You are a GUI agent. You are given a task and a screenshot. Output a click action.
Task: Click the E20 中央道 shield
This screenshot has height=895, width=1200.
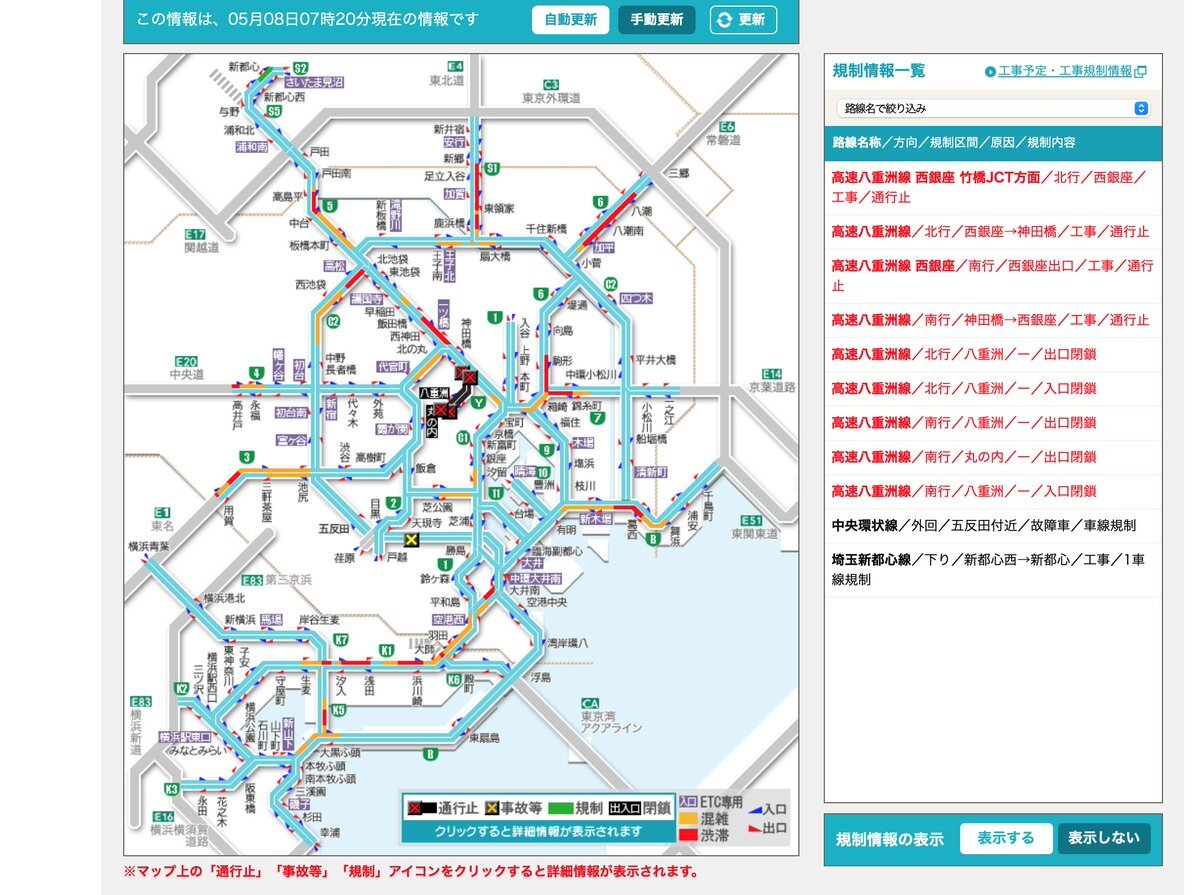[186, 361]
